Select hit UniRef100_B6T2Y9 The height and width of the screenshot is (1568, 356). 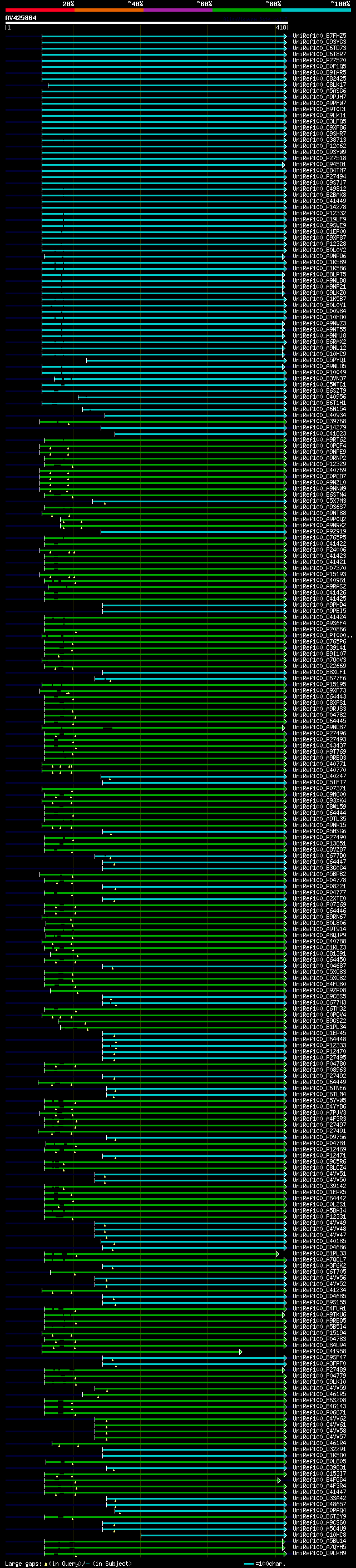pyautogui.click(x=319, y=1516)
